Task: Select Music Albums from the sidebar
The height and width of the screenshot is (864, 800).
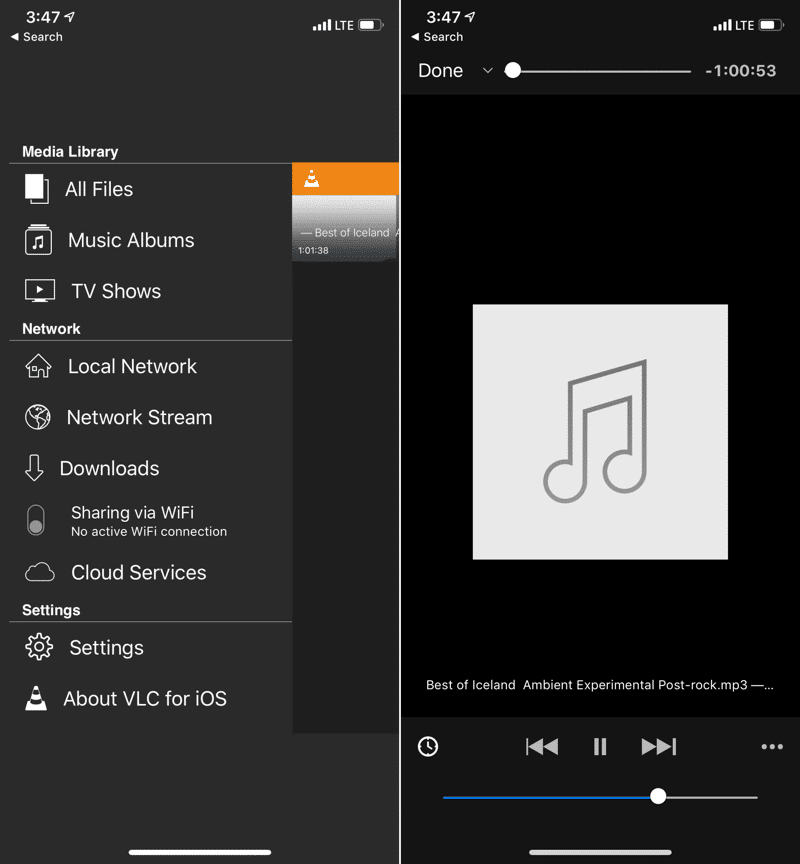Action: coord(130,240)
